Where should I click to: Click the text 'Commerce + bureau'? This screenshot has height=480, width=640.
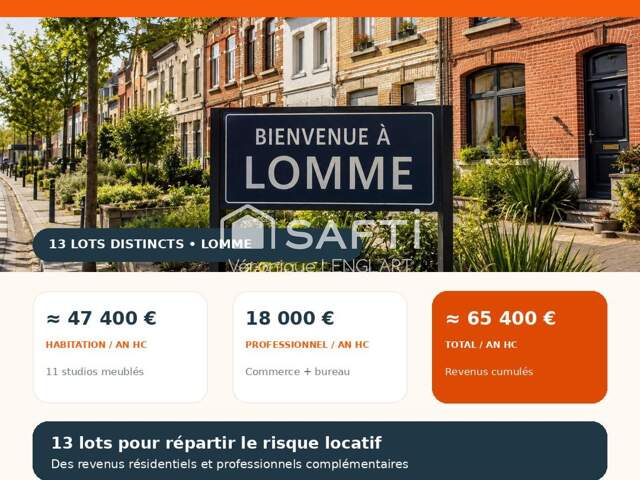click(x=298, y=372)
